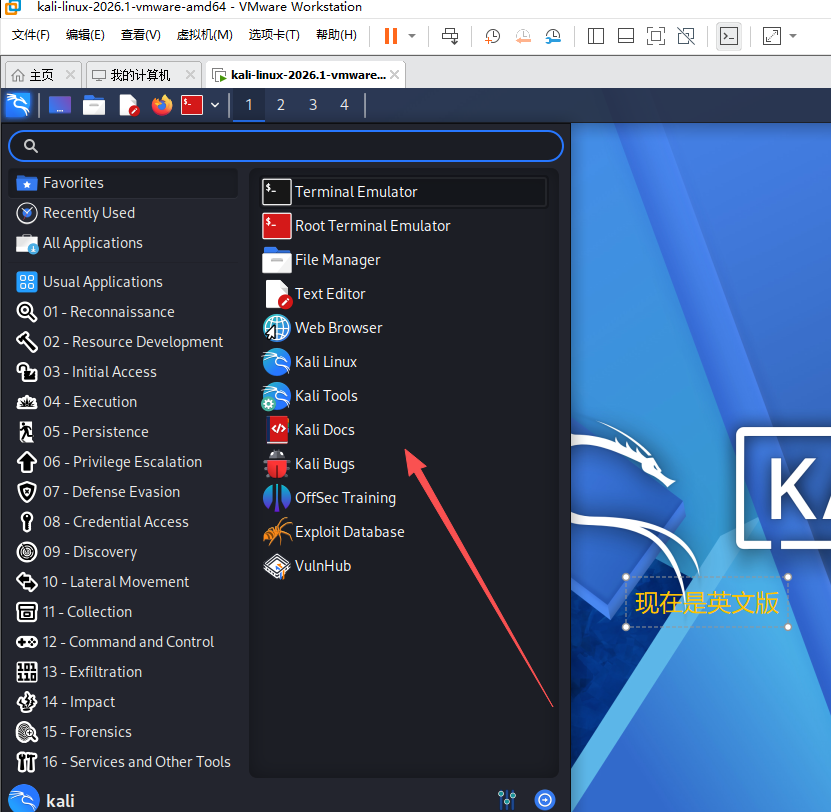Open Exploit Database from the menu
Image resolution: width=831 pixels, height=812 pixels.
(349, 532)
